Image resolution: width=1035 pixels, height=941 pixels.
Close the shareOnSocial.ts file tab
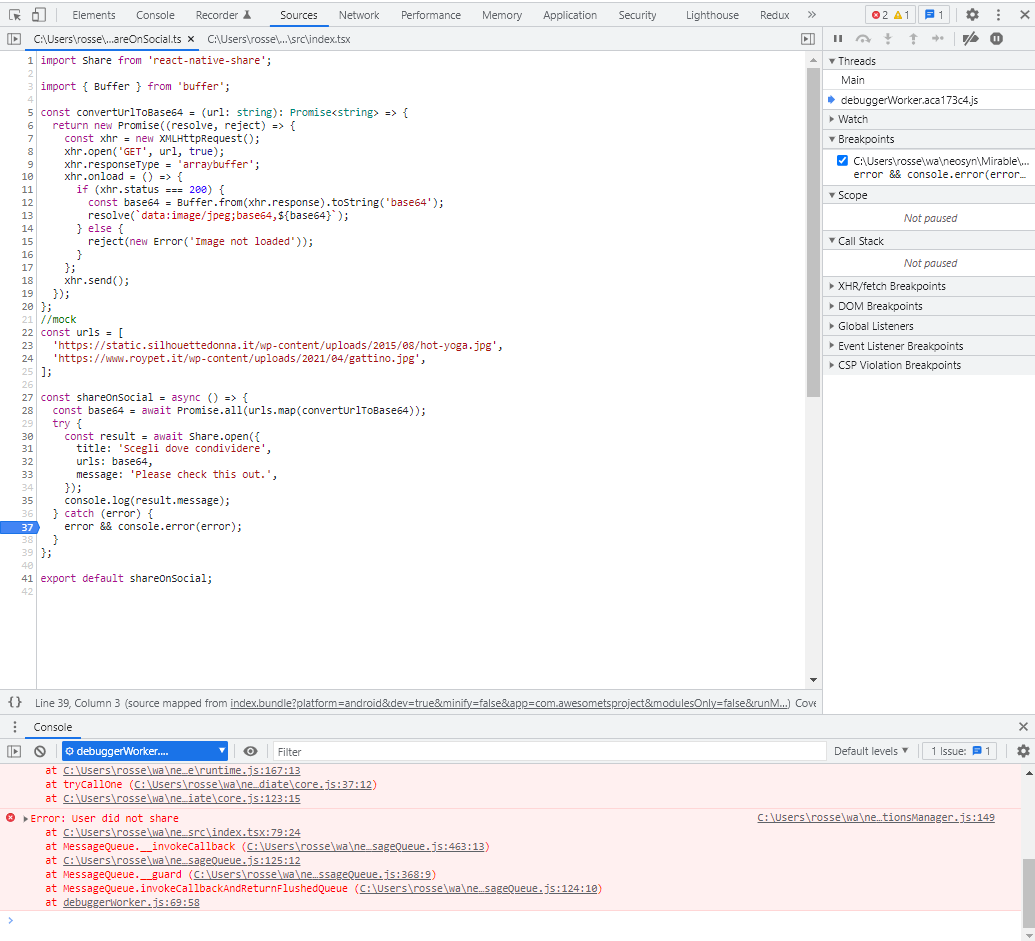pos(191,39)
